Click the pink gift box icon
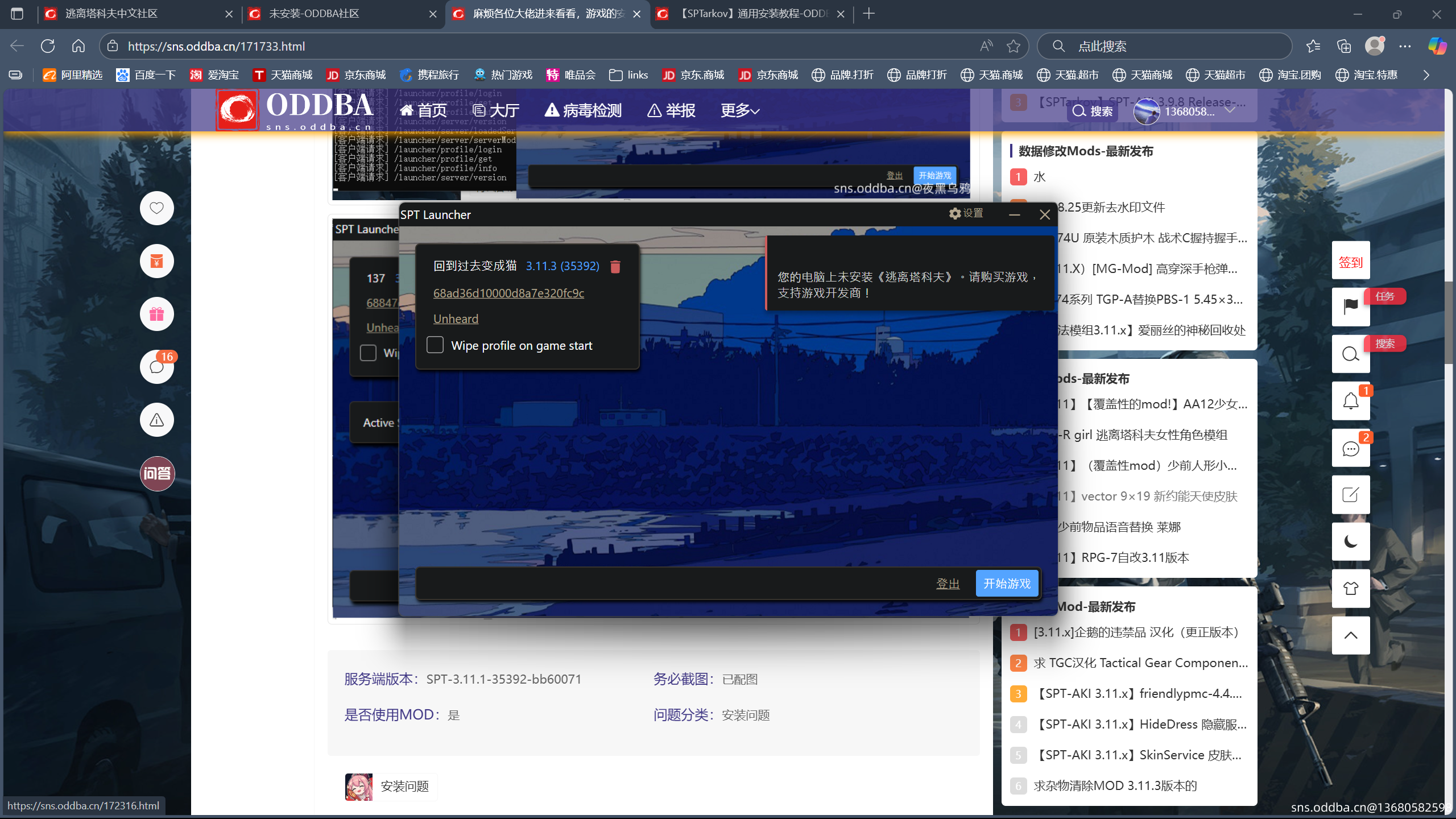 [156, 314]
